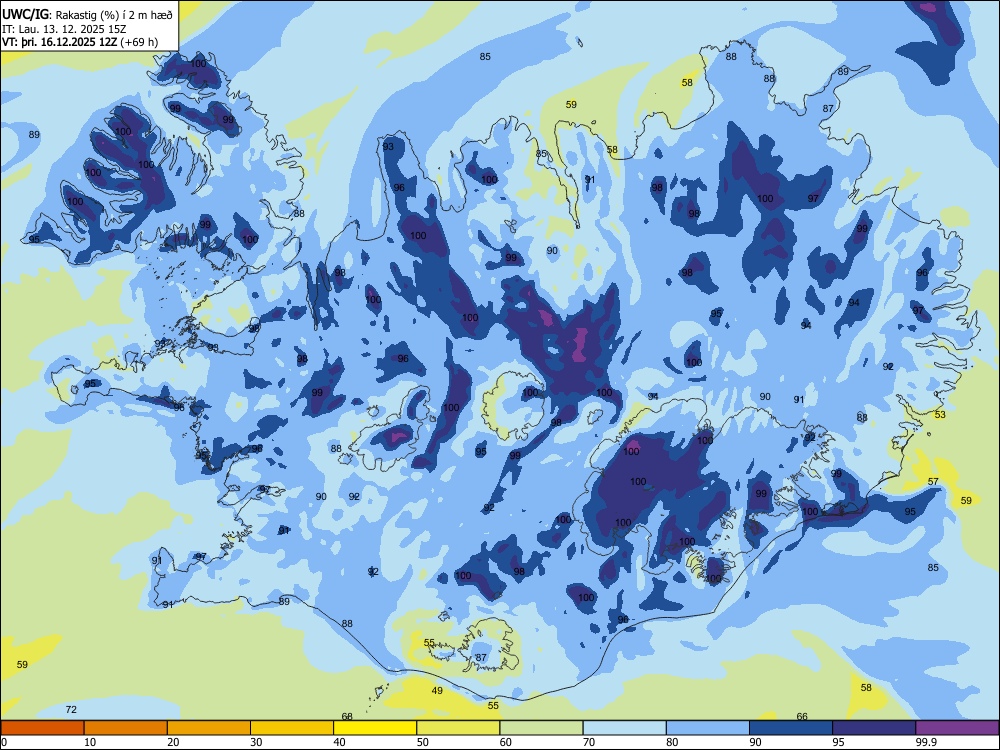Image resolution: width=1000 pixels, height=750 pixels.
Task: Click legend scale label "30"
Action: (x=256, y=742)
